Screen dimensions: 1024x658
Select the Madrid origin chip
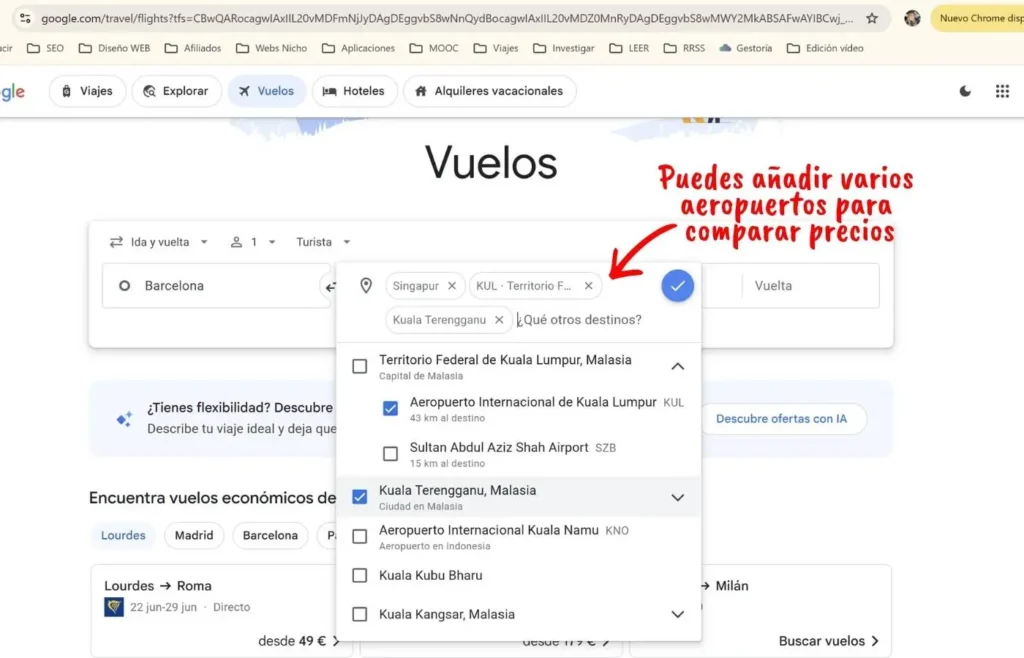tap(194, 535)
